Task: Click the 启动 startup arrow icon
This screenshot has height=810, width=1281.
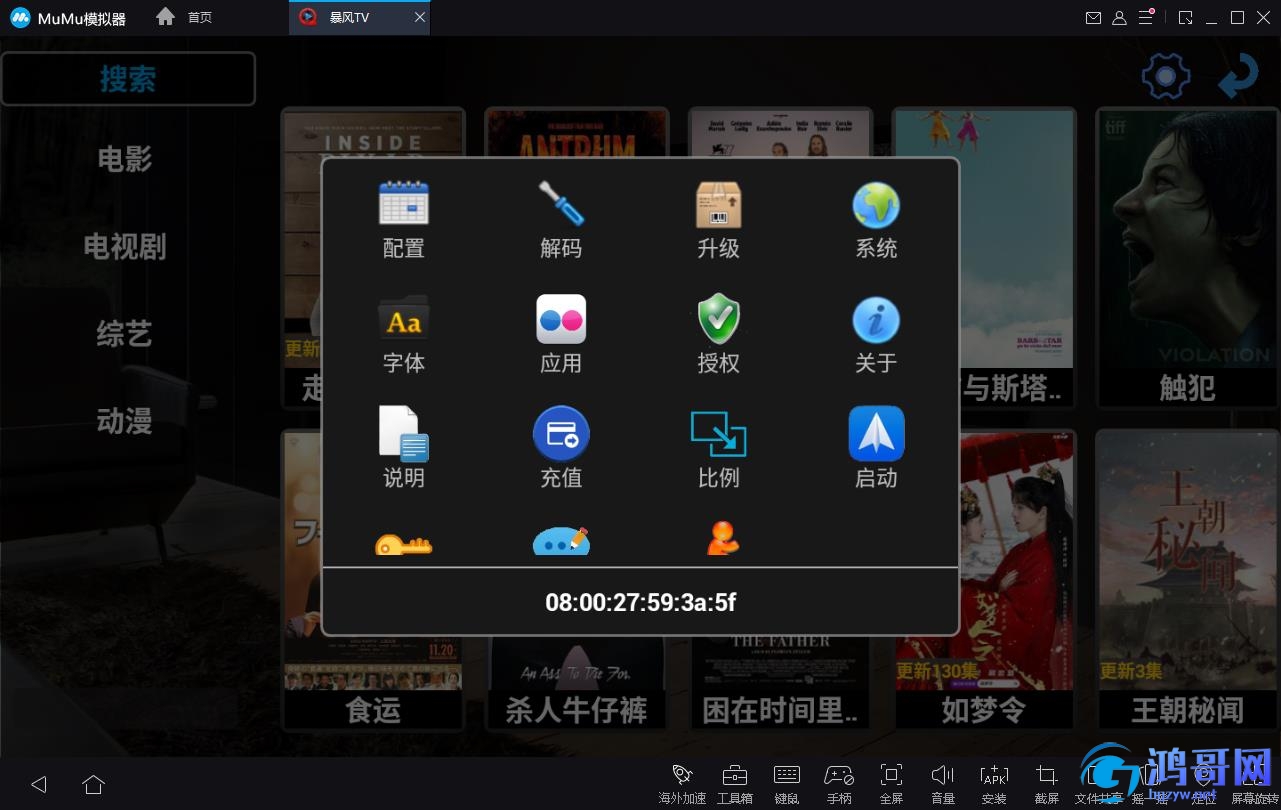Action: 876,434
